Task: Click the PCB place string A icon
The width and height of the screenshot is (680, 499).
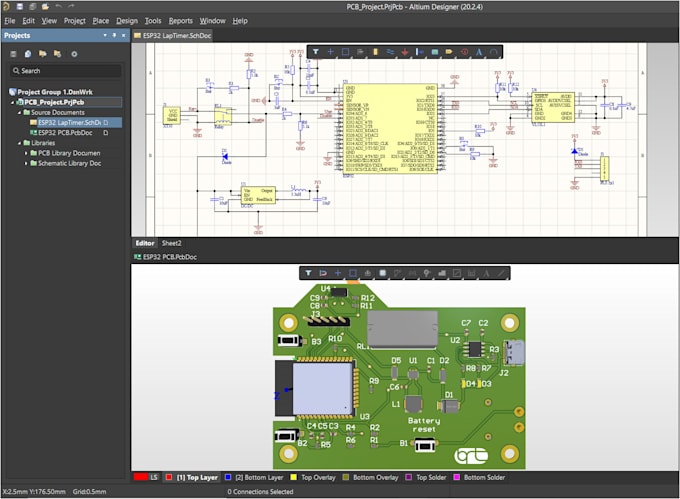Action: point(487,273)
